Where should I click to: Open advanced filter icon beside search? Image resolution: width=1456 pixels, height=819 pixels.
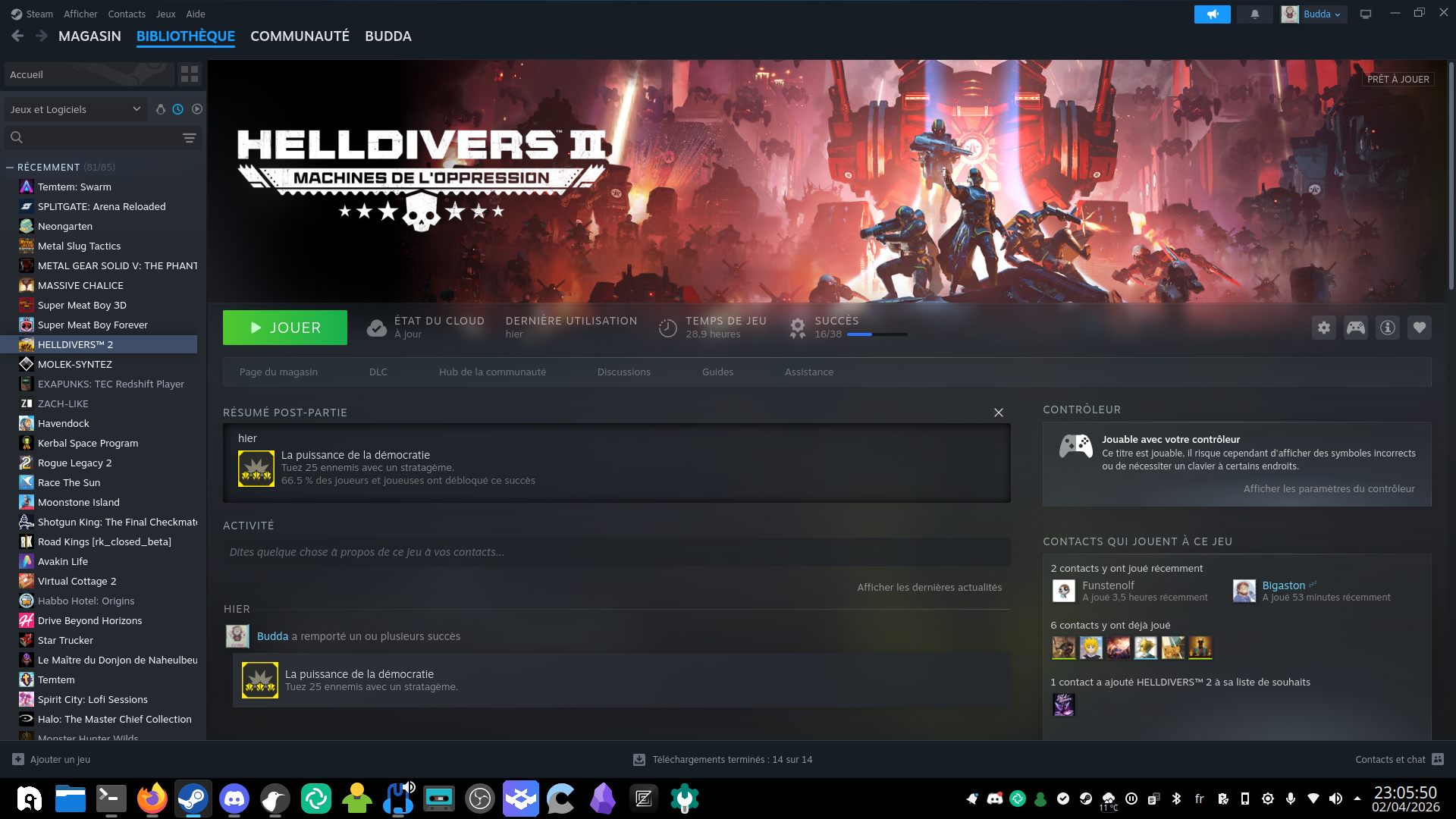[189, 138]
